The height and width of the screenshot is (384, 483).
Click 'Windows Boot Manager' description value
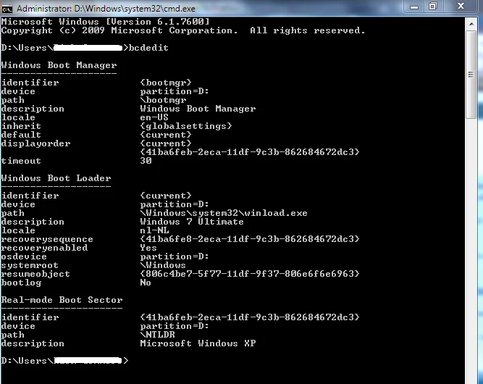198,109
